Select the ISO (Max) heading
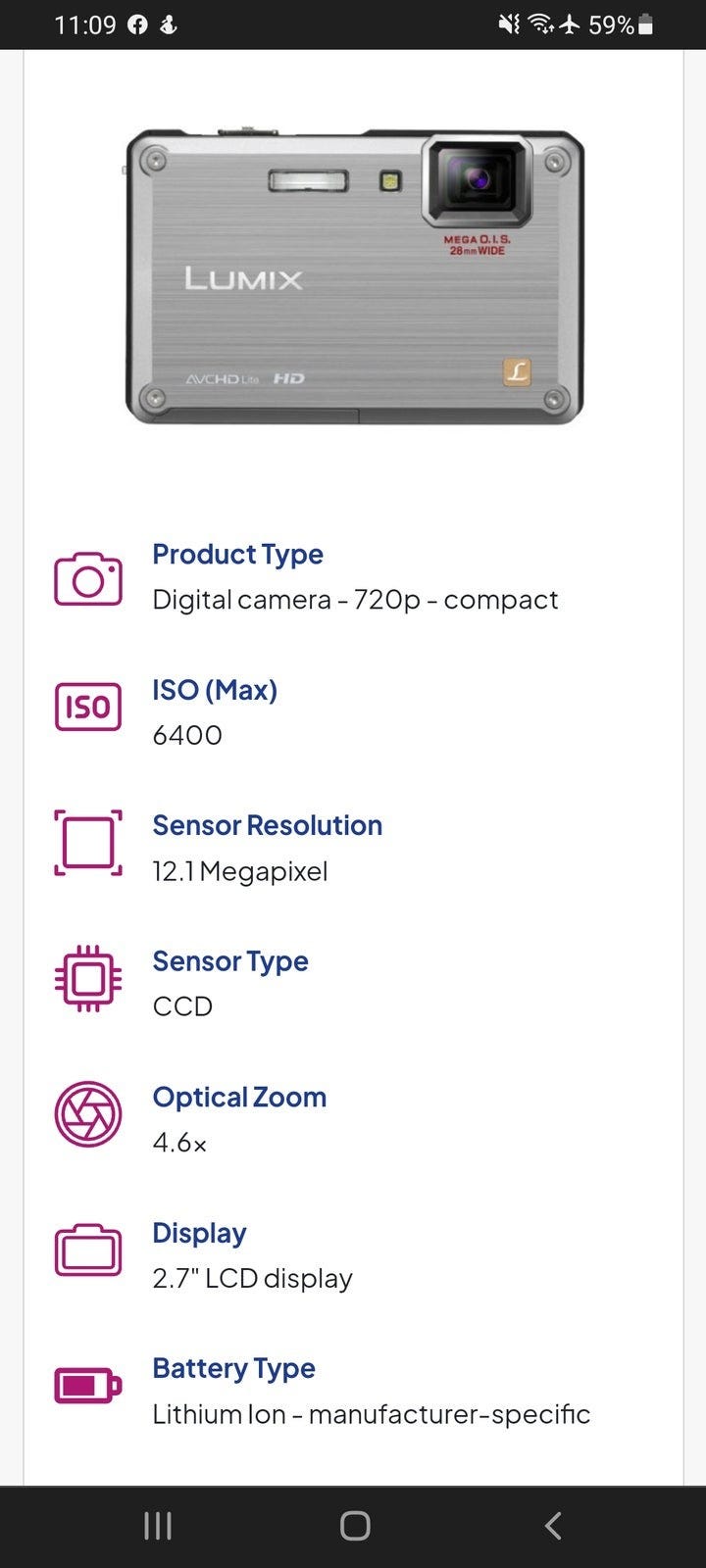 tap(215, 690)
